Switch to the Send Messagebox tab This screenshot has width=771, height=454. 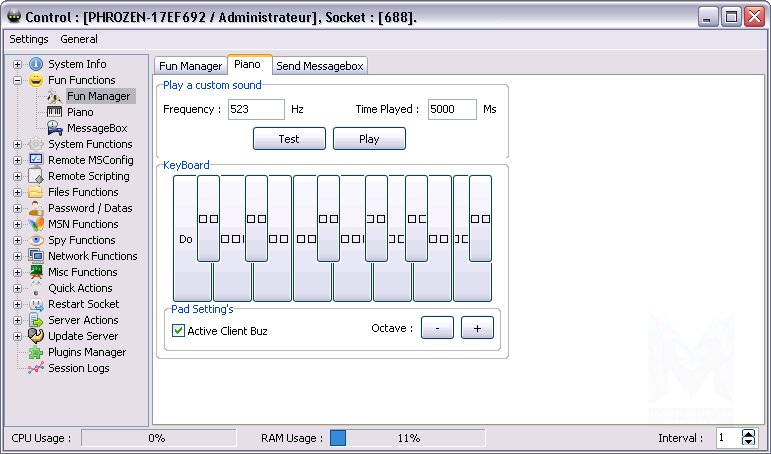[x=321, y=66]
